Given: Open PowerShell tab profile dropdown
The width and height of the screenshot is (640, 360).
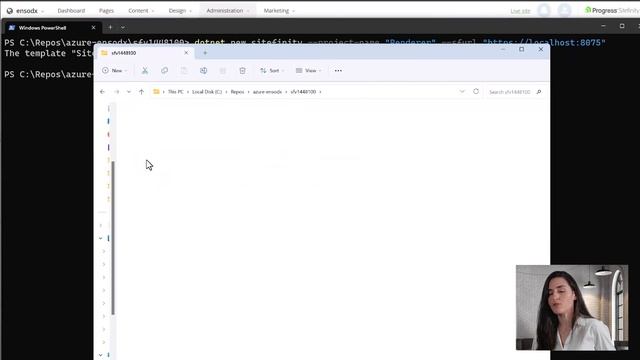Looking at the screenshot, I should tap(123, 27).
